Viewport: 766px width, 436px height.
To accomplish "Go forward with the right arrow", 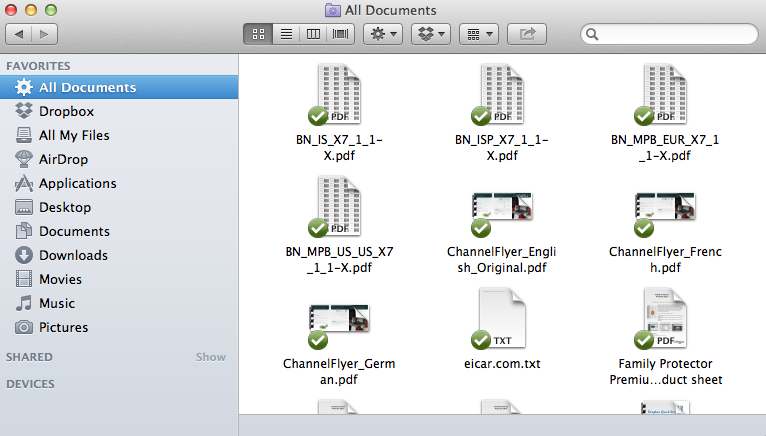I will tap(44, 34).
